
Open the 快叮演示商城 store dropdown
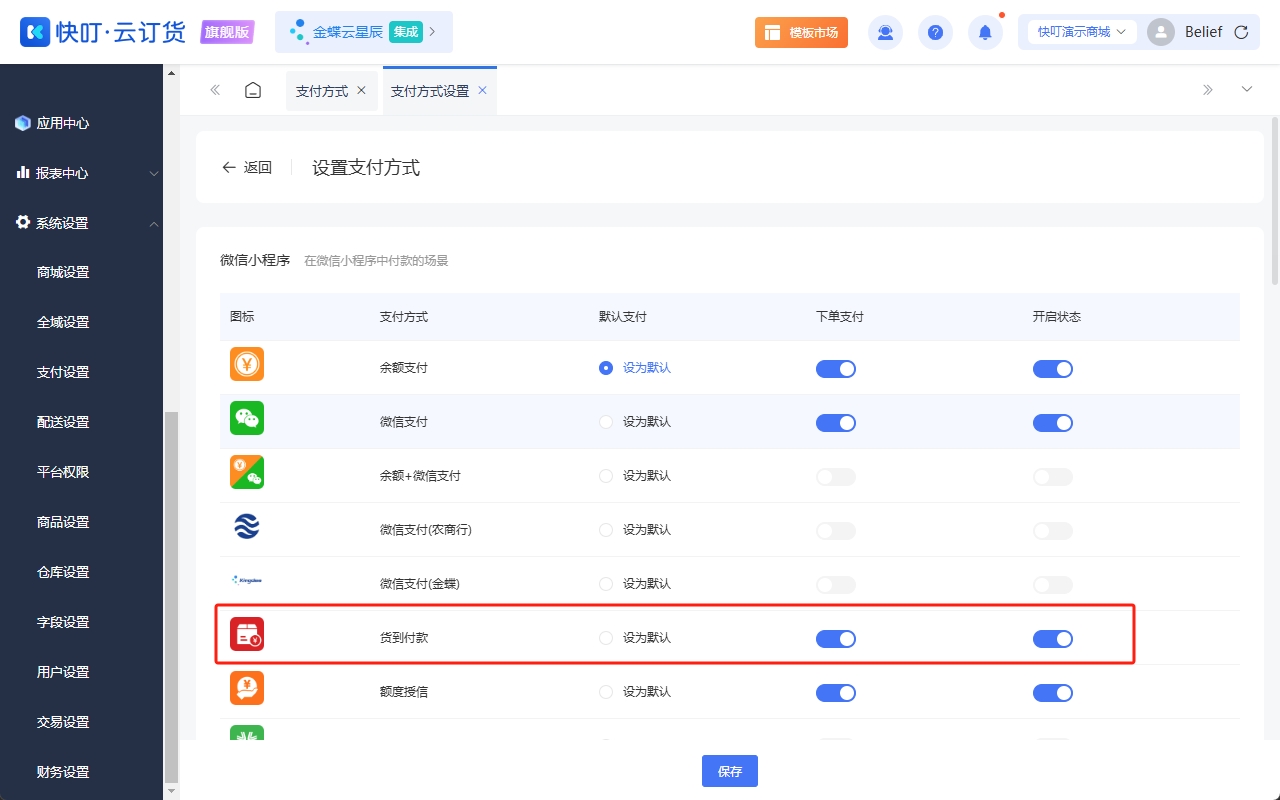(1082, 32)
